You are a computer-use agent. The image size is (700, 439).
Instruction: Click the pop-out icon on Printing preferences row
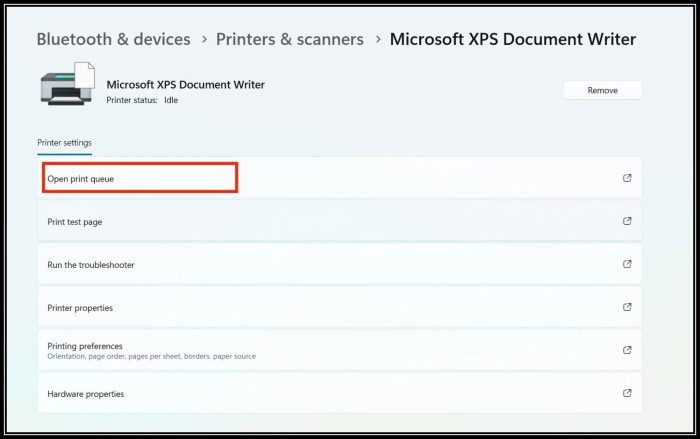click(x=627, y=350)
